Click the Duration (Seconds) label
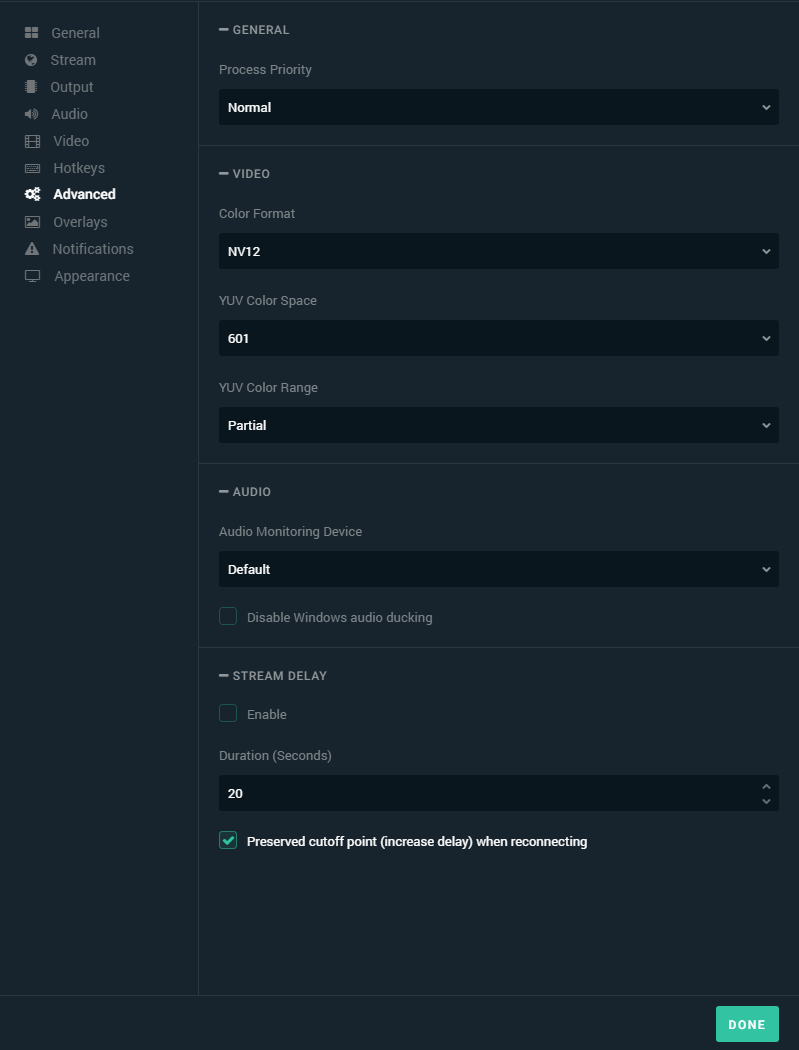 275,756
